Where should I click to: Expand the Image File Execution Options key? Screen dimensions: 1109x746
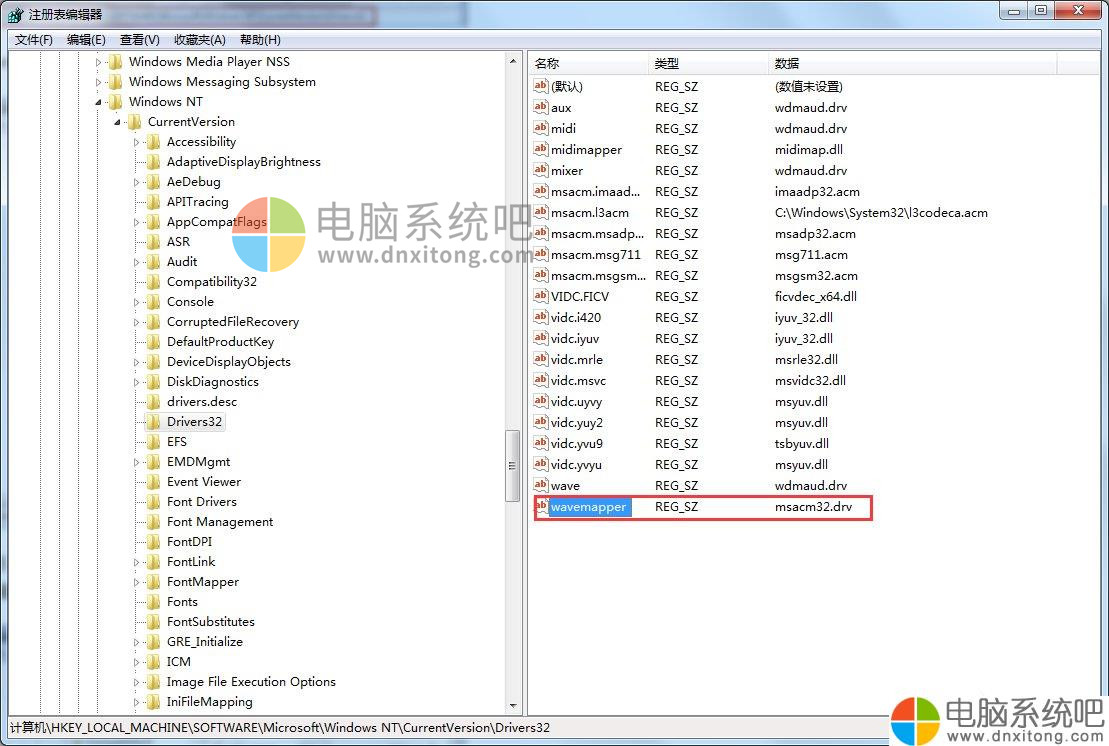click(138, 682)
